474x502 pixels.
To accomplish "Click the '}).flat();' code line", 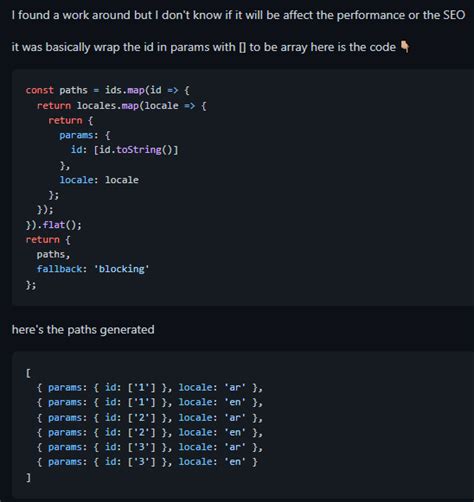I will [x=53, y=225].
